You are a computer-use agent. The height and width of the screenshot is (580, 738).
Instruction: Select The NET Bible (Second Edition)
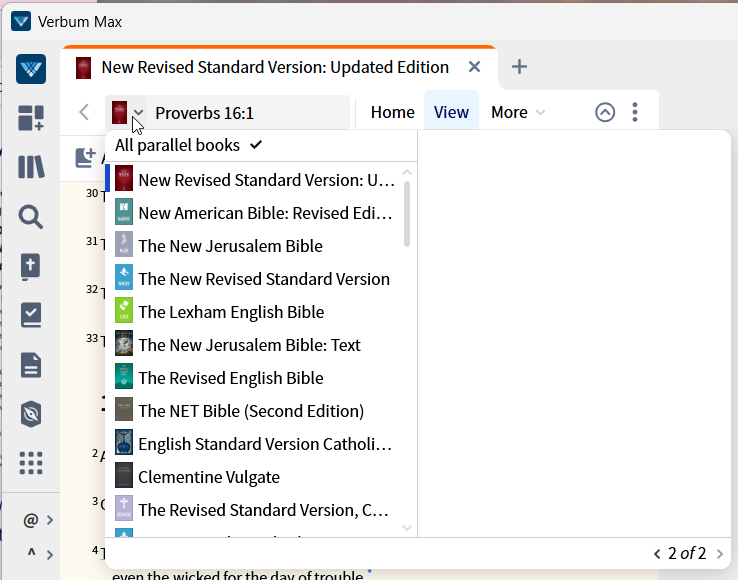point(257,411)
